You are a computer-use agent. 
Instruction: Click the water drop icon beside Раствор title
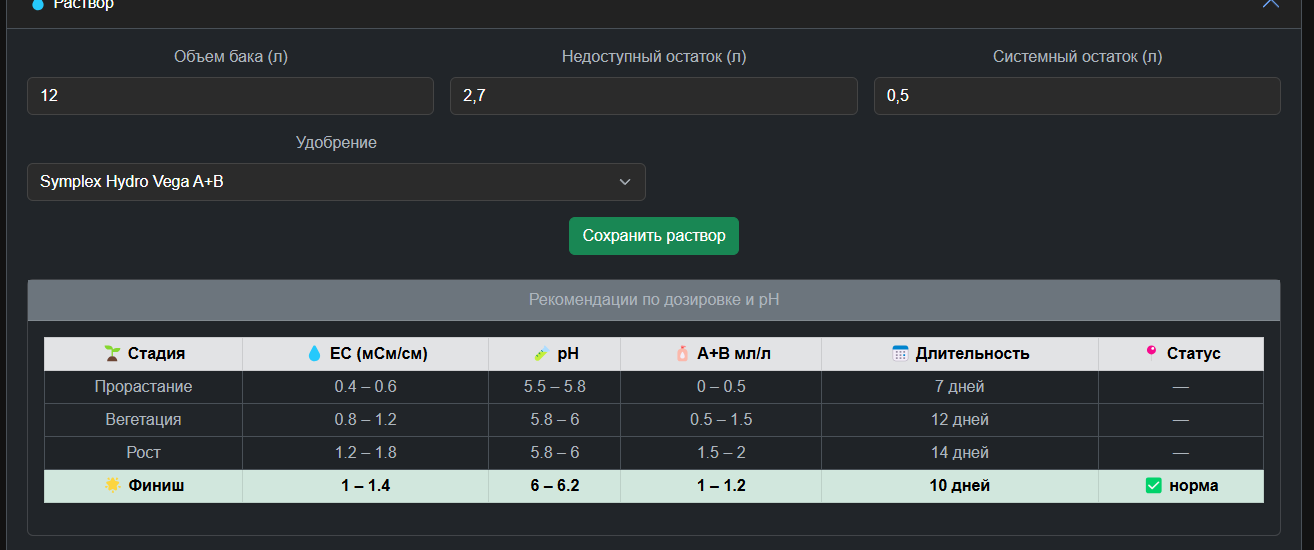click(x=38, y=4)
